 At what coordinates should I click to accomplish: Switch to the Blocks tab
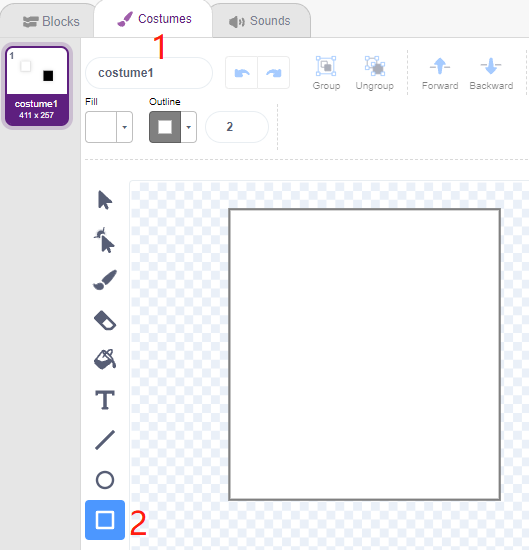point(51,21)
